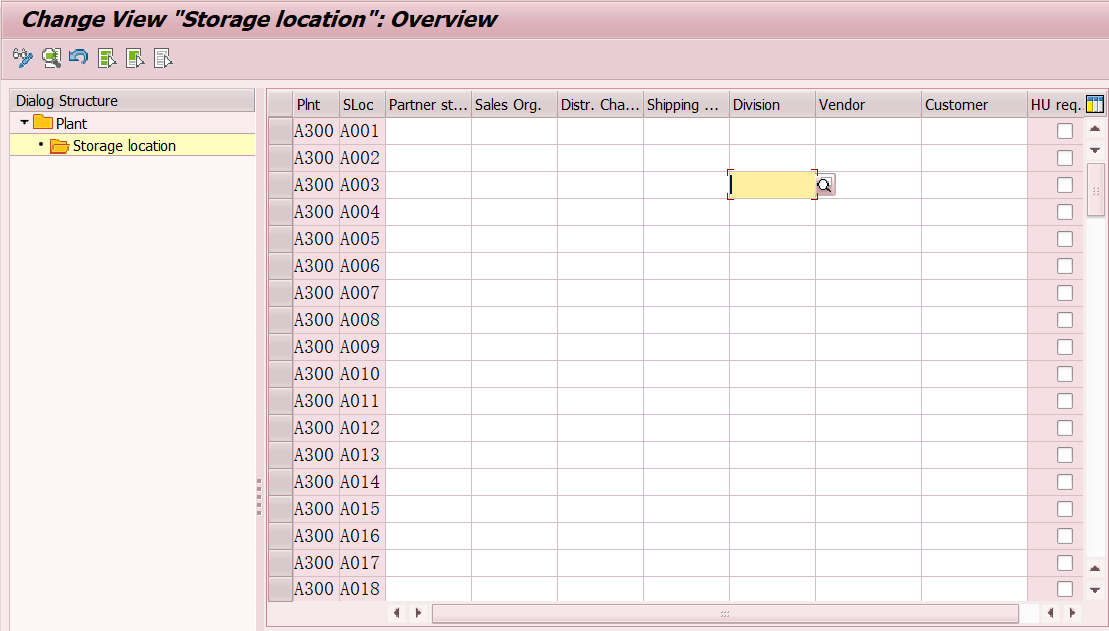Click the Customer cell in row A005
1109x631 pixels.
(x=975, y=239)
